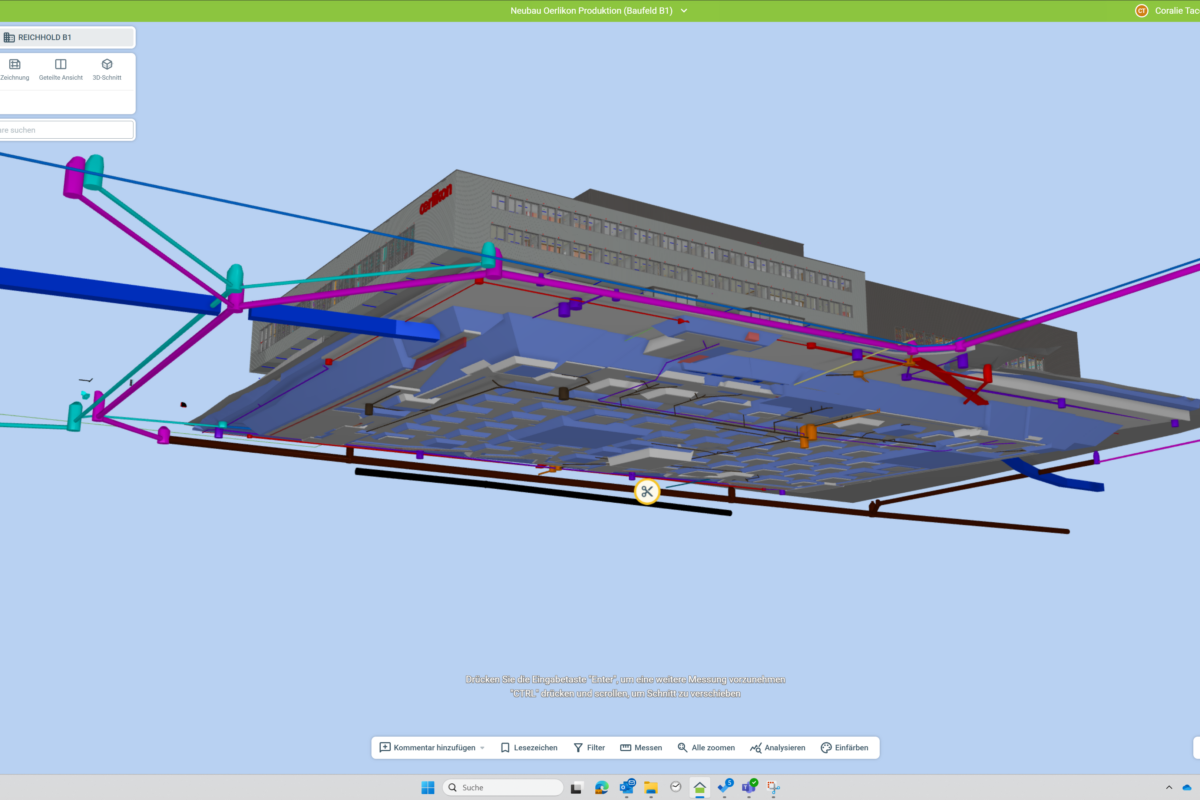Click Alle zoomen to fit model
1200x800 pixels.
[706, 748]
